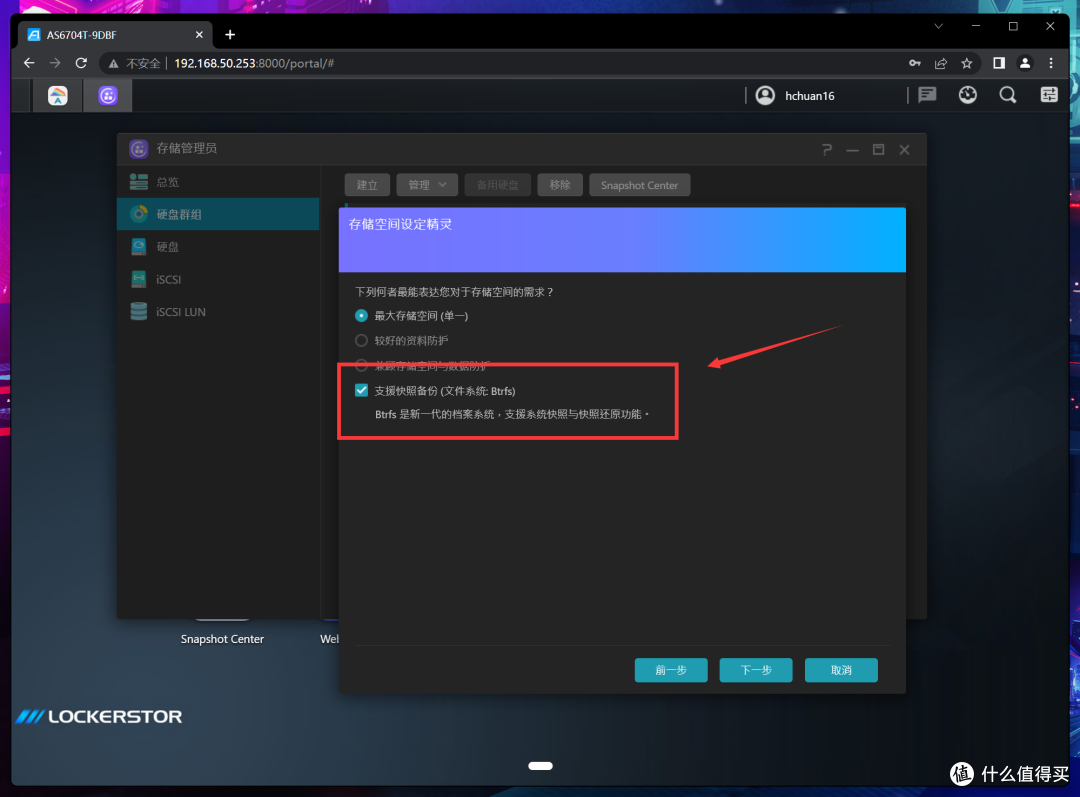1080x797 pixels.
Task: Open Chrome's three-dot menu
Action: tap(1052, 63)
